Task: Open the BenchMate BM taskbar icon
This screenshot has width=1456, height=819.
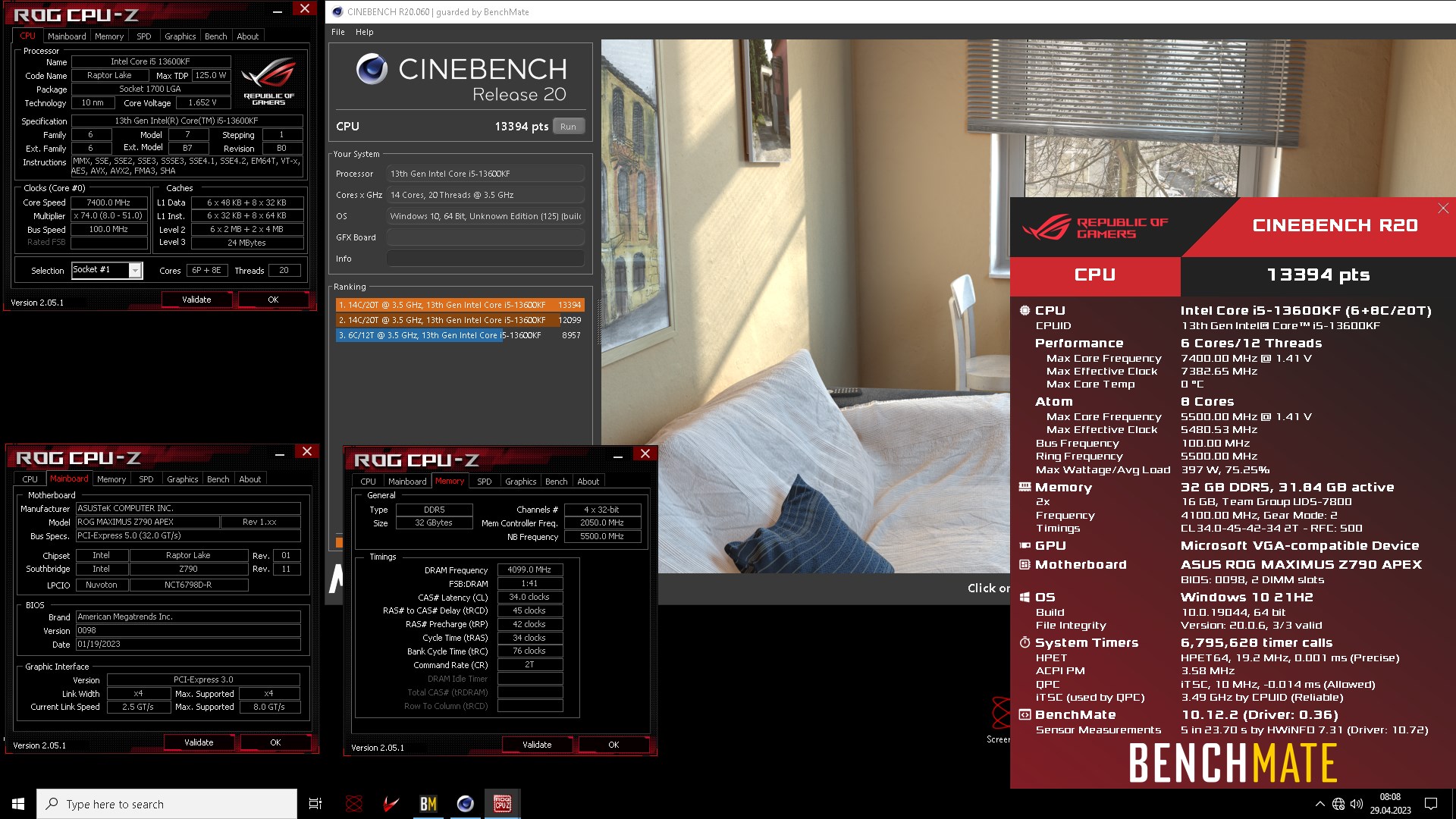Action: click(428, 804)
